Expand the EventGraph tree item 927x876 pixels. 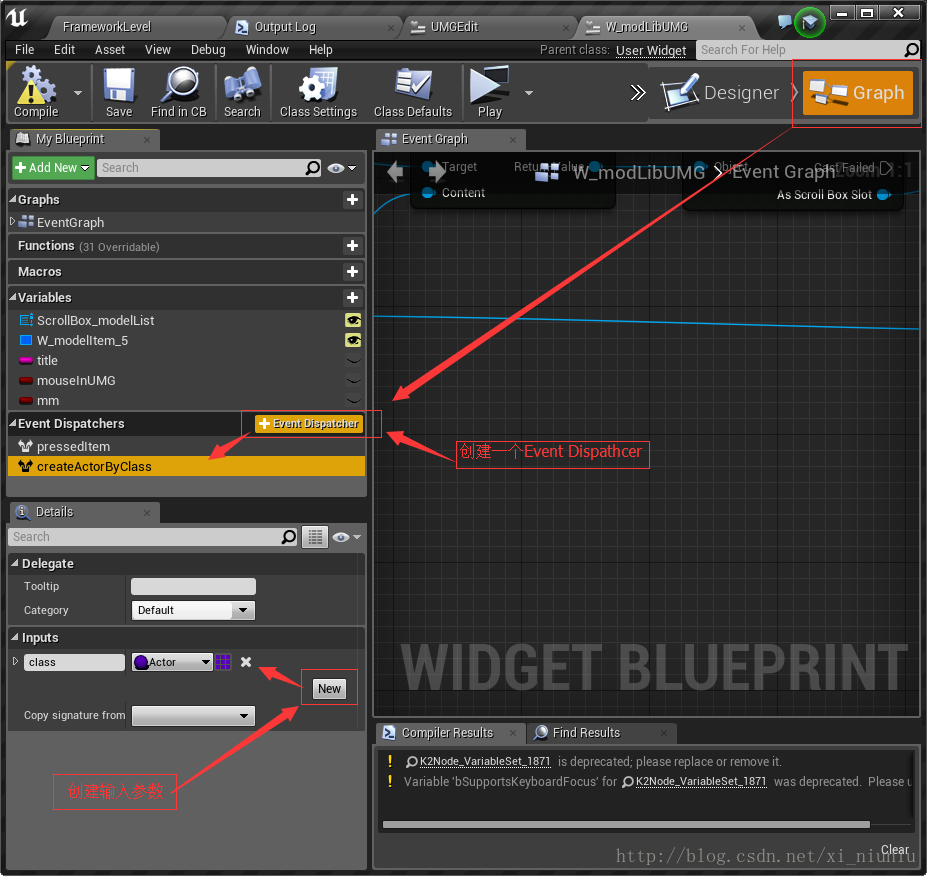[12, 222]
